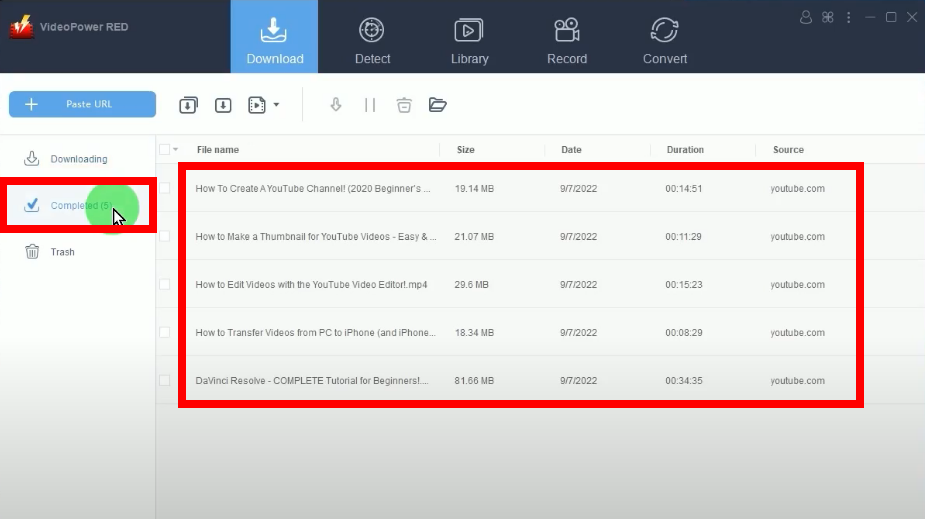Click the 00:15:23 duration value
This screenshot has width=925, height=519.
tap(684, 284)
